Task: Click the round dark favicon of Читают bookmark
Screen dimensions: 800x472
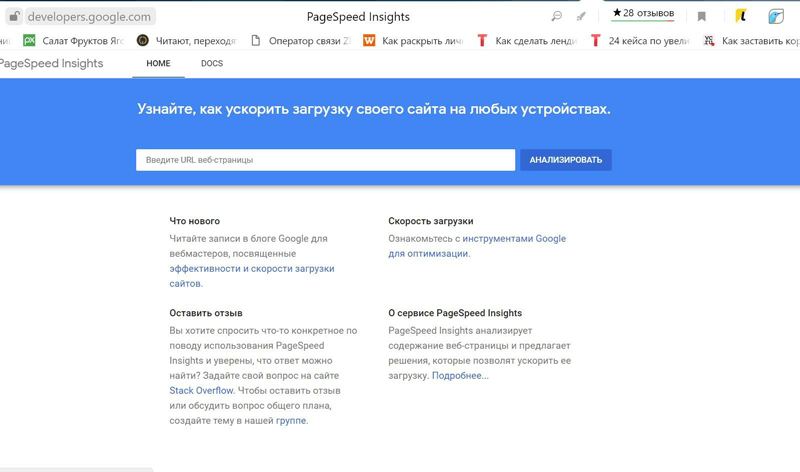Action: [x=142, y=40]
